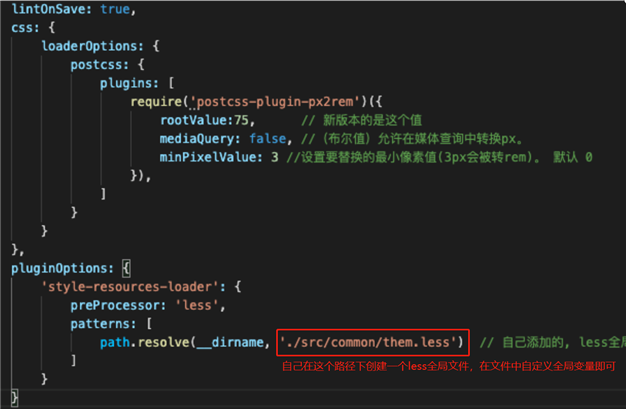Click the green comment after them.less path
The image size is (626, 409).
[553, 342]
